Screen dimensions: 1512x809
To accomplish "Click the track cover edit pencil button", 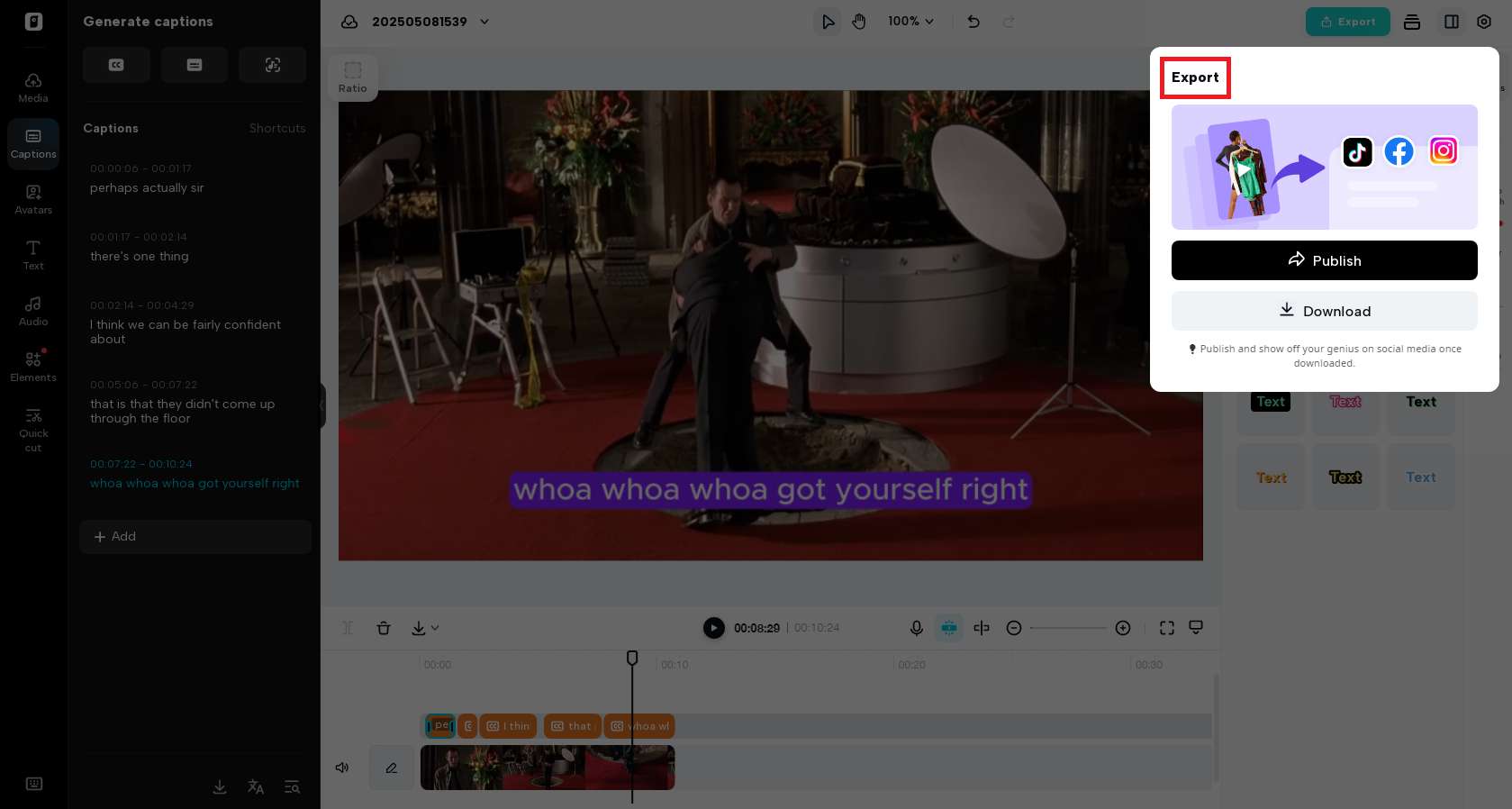I will pos(392,768).
